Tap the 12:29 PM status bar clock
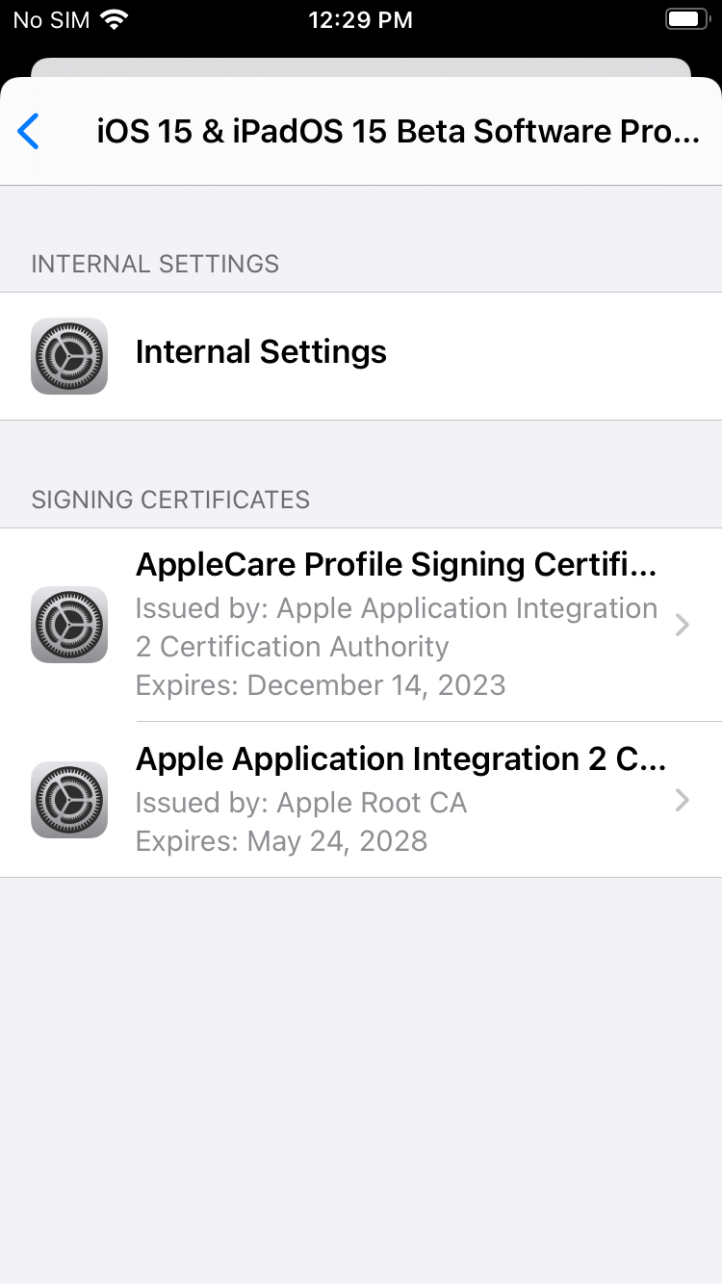Image resolution: width=722 pixels, height=1284 pixels. (360, 20)
